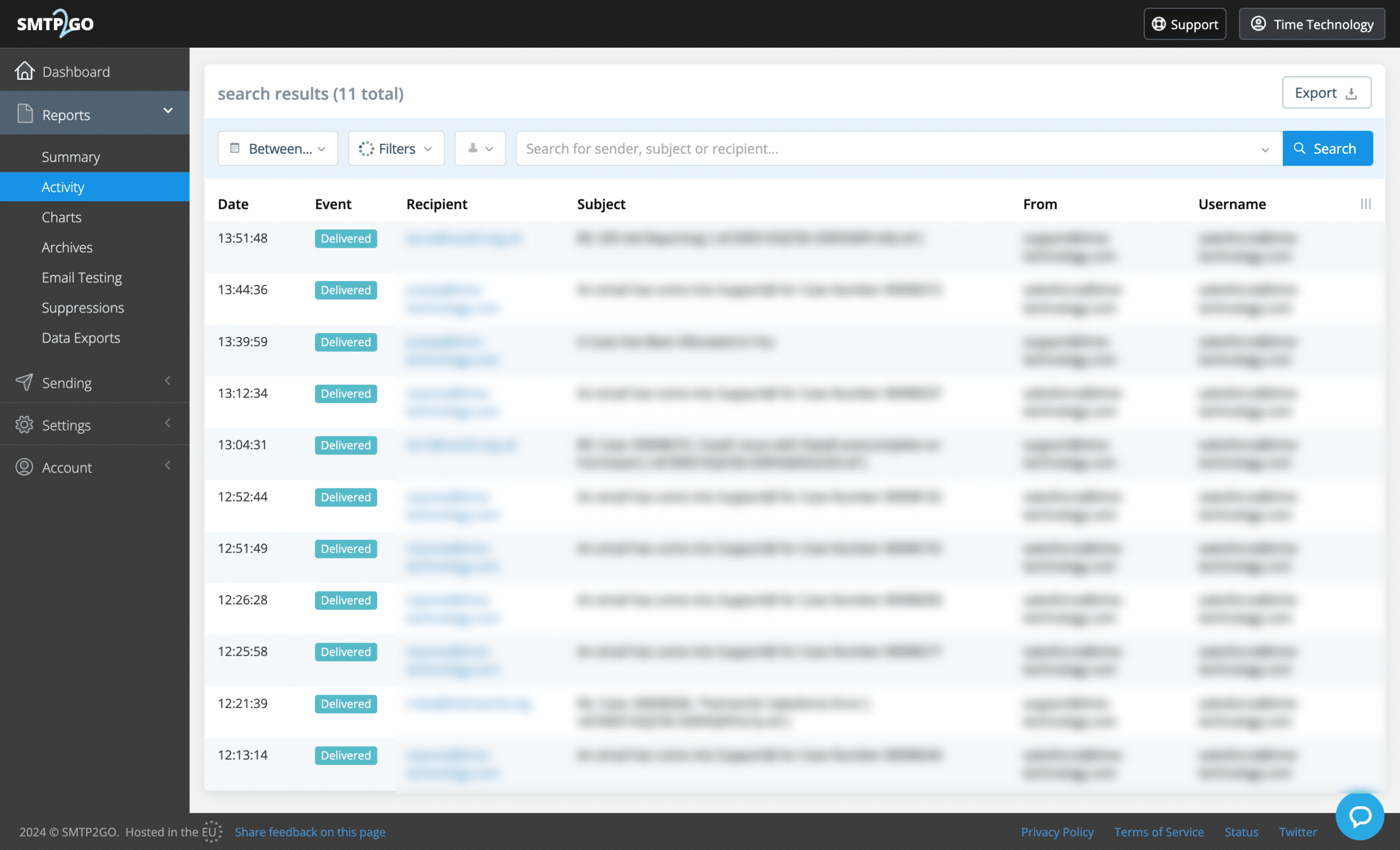Screen dimensions: 1400x850
Task: Click the SMTP2GO logo
Action: [55, 24]
